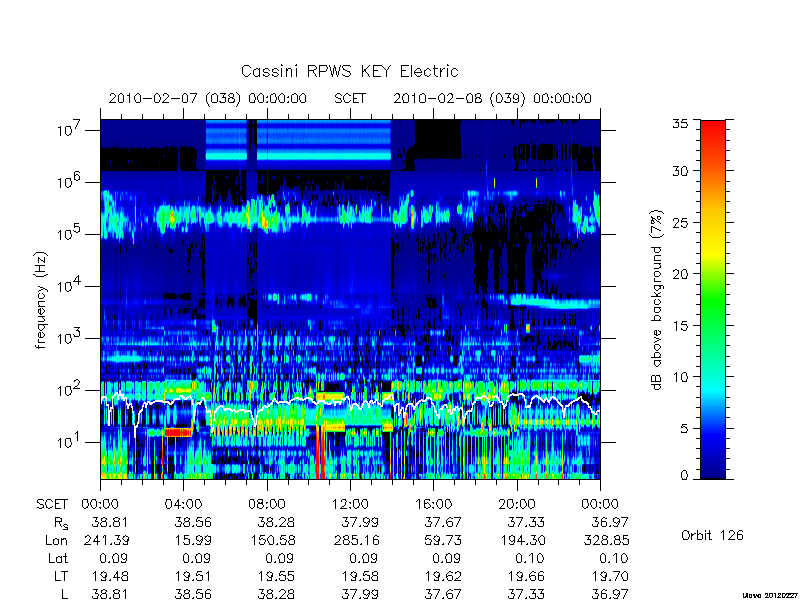800x600 pixels.
Task: Click the Rs row header
Action: pyautogui.click(x=61, y=523)
